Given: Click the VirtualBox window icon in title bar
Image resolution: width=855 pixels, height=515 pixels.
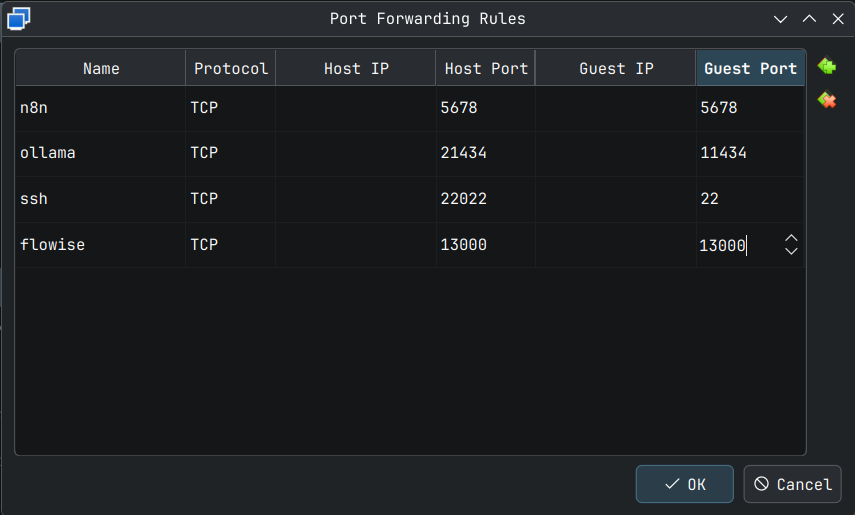Looking at the screenshot, I should point(19,18).
